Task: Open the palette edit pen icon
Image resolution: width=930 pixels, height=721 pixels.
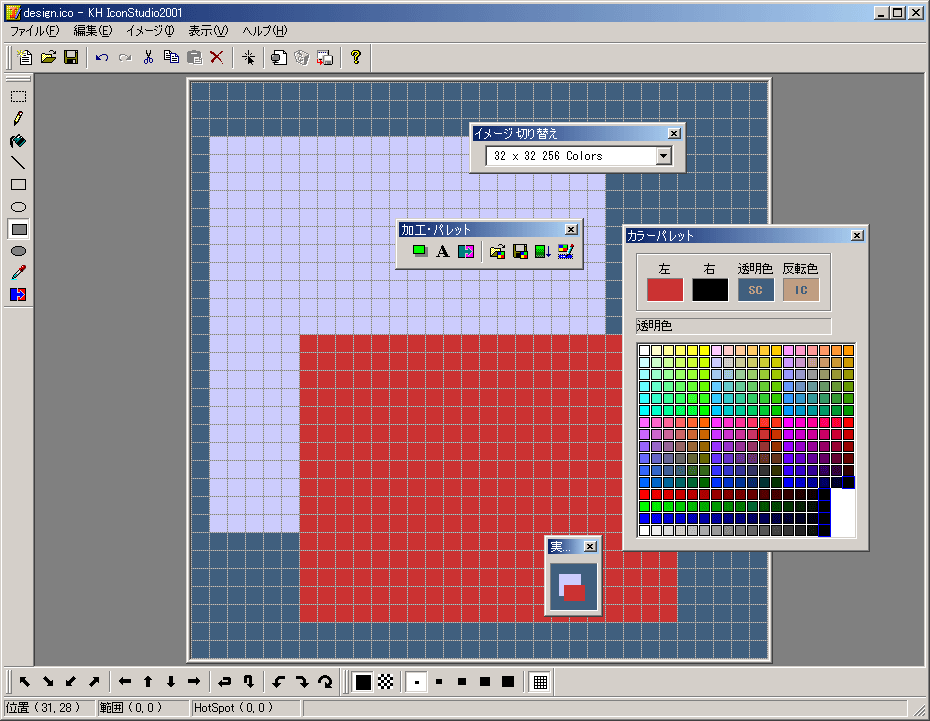Action: pyautogui.click(x=566, y=251)
